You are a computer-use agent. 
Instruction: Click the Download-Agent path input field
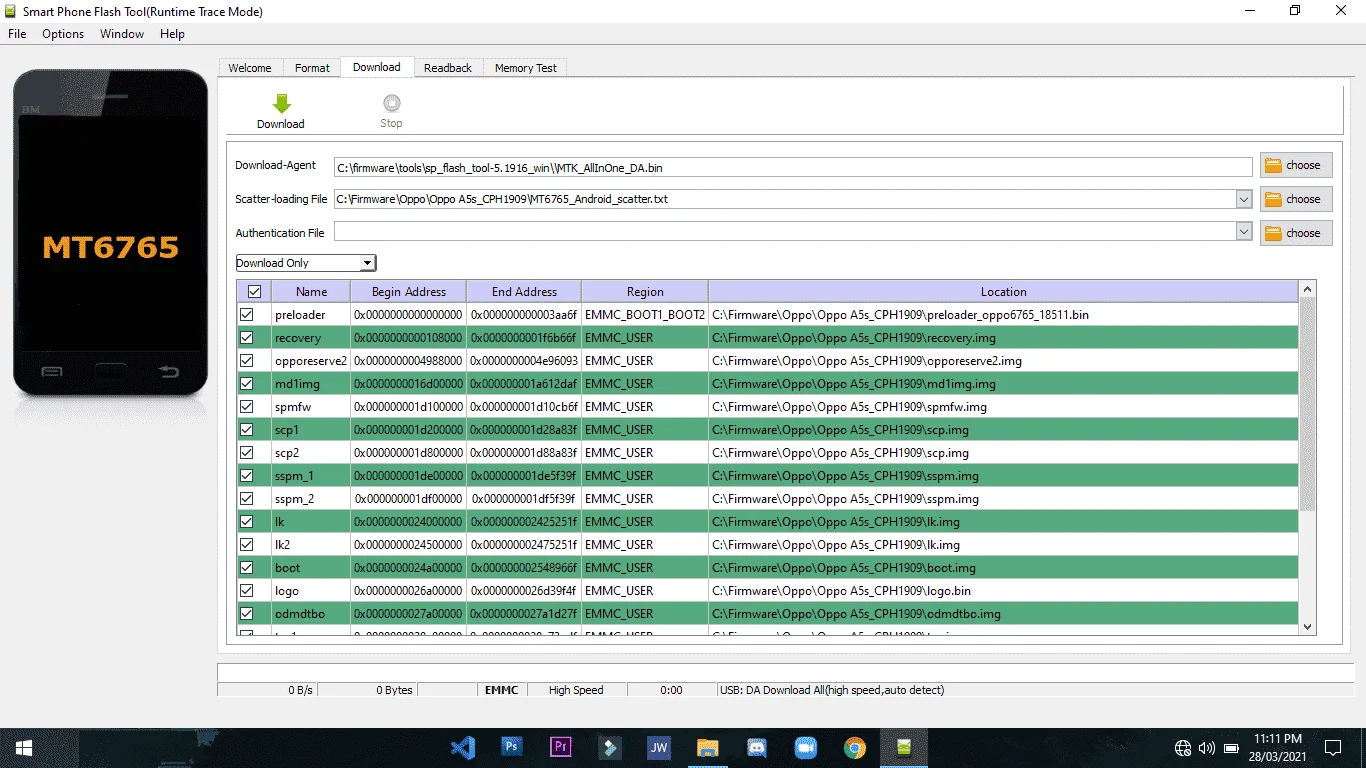pos(793,168)
